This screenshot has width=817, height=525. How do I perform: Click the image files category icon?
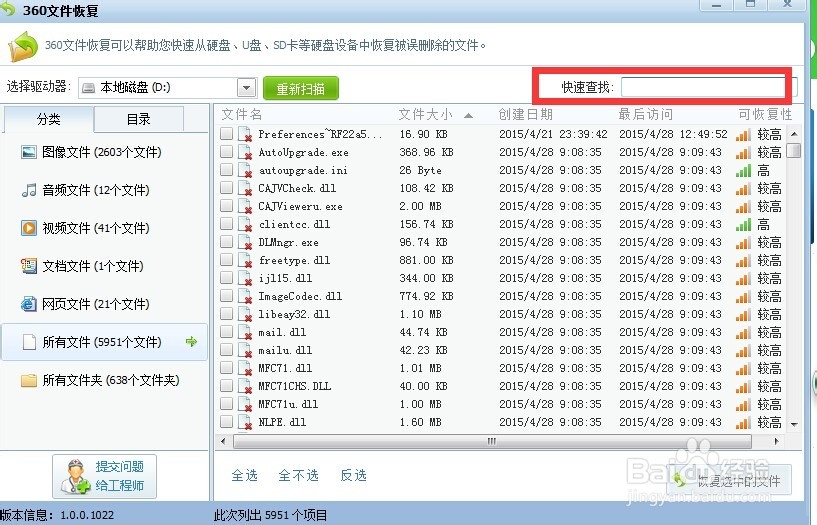(x=29, y=152)
